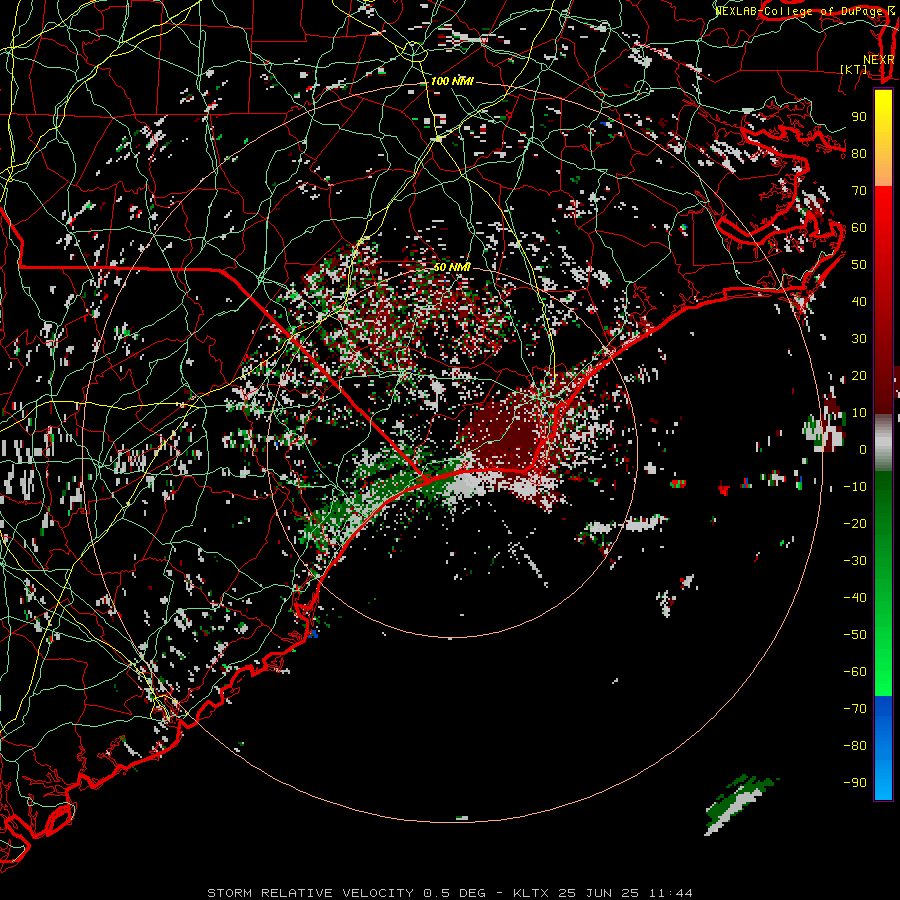Click the -60 value on the velocity scale

coord(855,672)
